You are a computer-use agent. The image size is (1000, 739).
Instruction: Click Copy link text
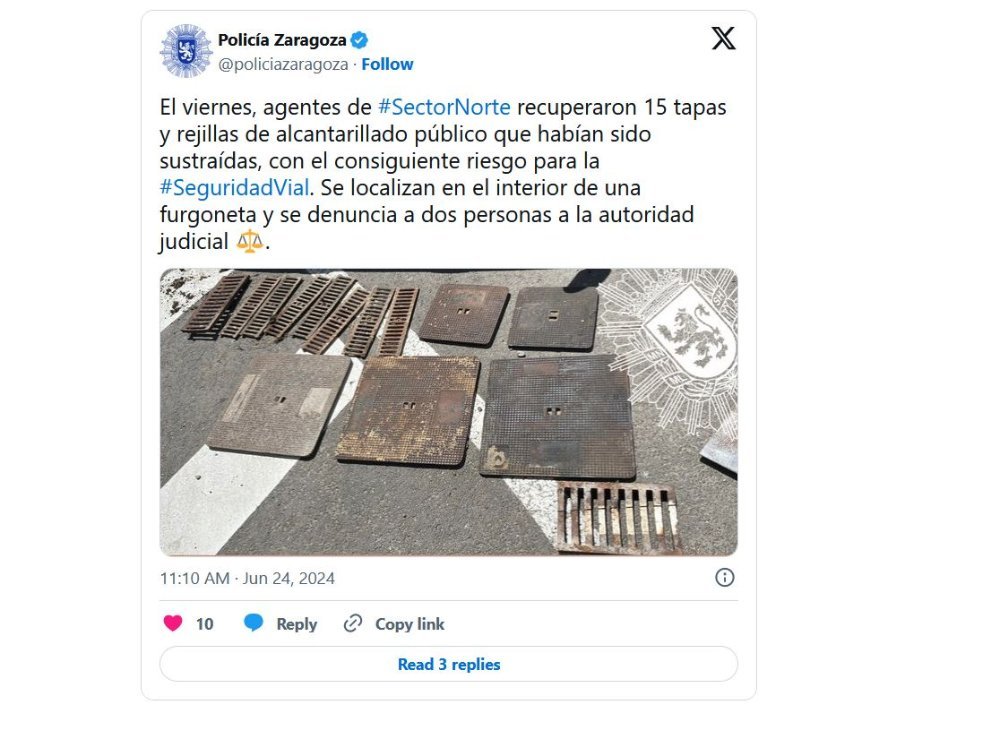409,624
